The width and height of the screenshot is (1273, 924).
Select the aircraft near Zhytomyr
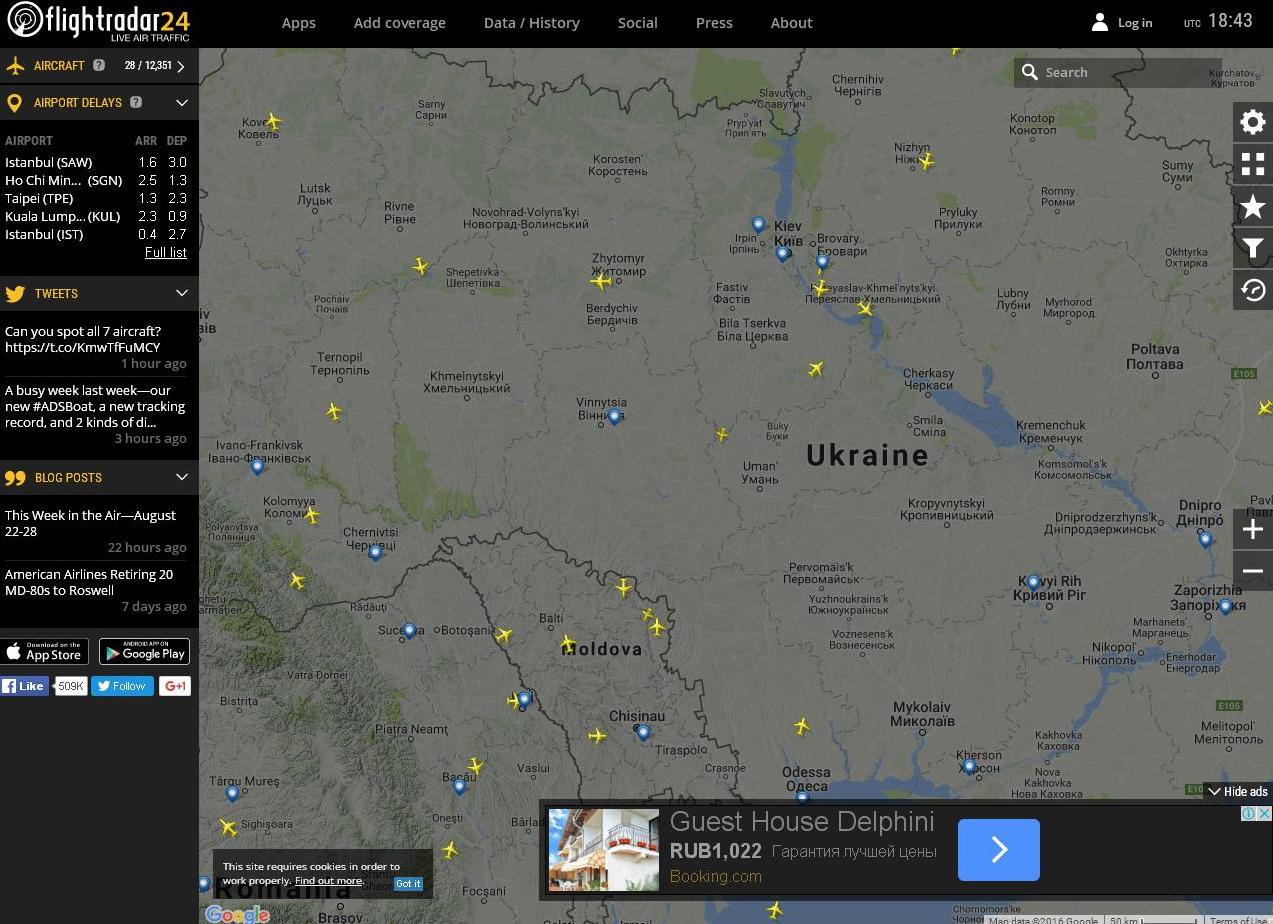pyautogui.click(x=600, y=281)
